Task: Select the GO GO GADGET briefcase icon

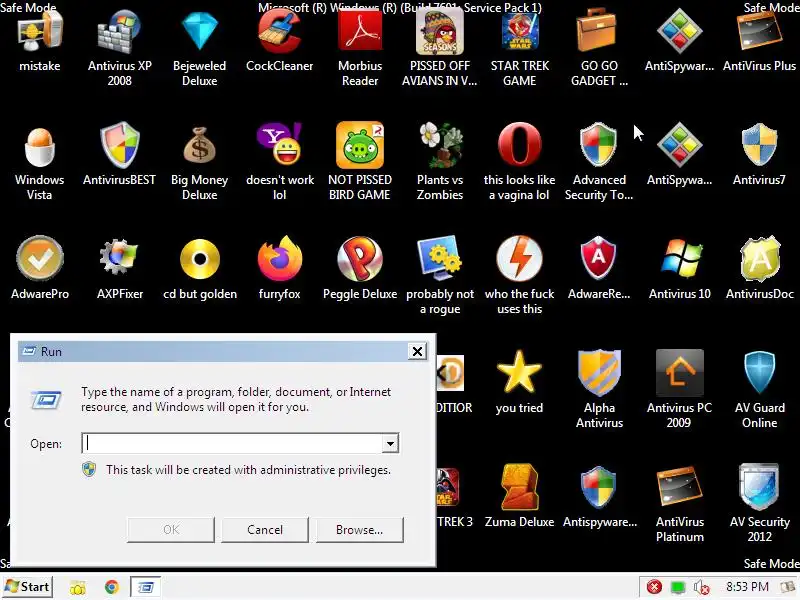Action: (x=599, y=32)
